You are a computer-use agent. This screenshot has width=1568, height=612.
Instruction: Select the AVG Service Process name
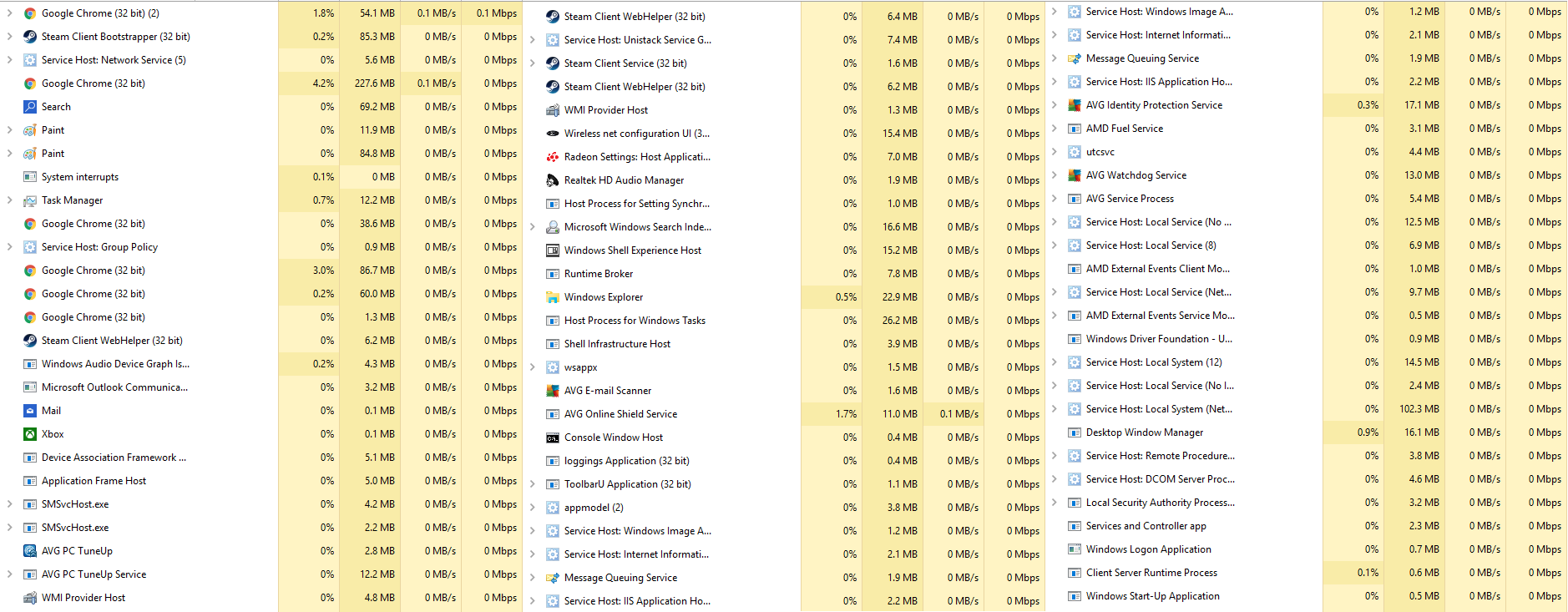click(1130, 199)
